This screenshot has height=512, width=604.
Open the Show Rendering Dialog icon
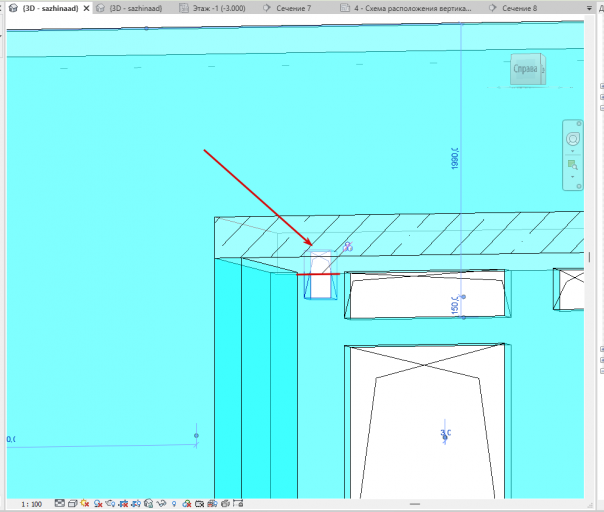click(110, 504)
